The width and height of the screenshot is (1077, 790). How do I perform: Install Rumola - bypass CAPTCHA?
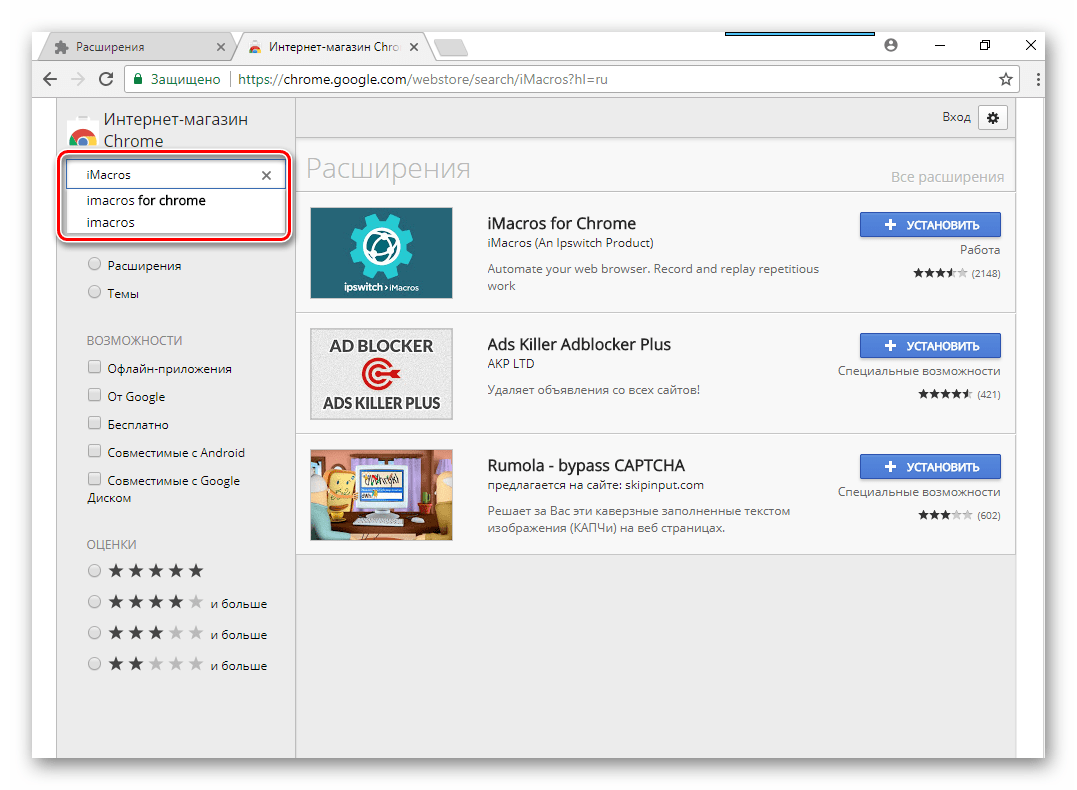930,466
